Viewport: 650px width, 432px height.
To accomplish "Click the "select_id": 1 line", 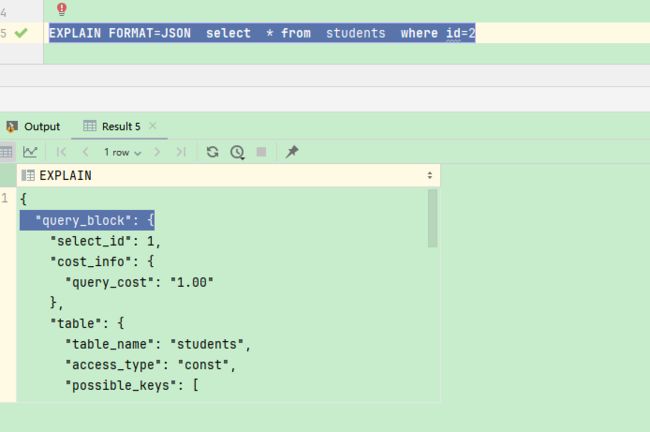I will (x=105, y=241).
